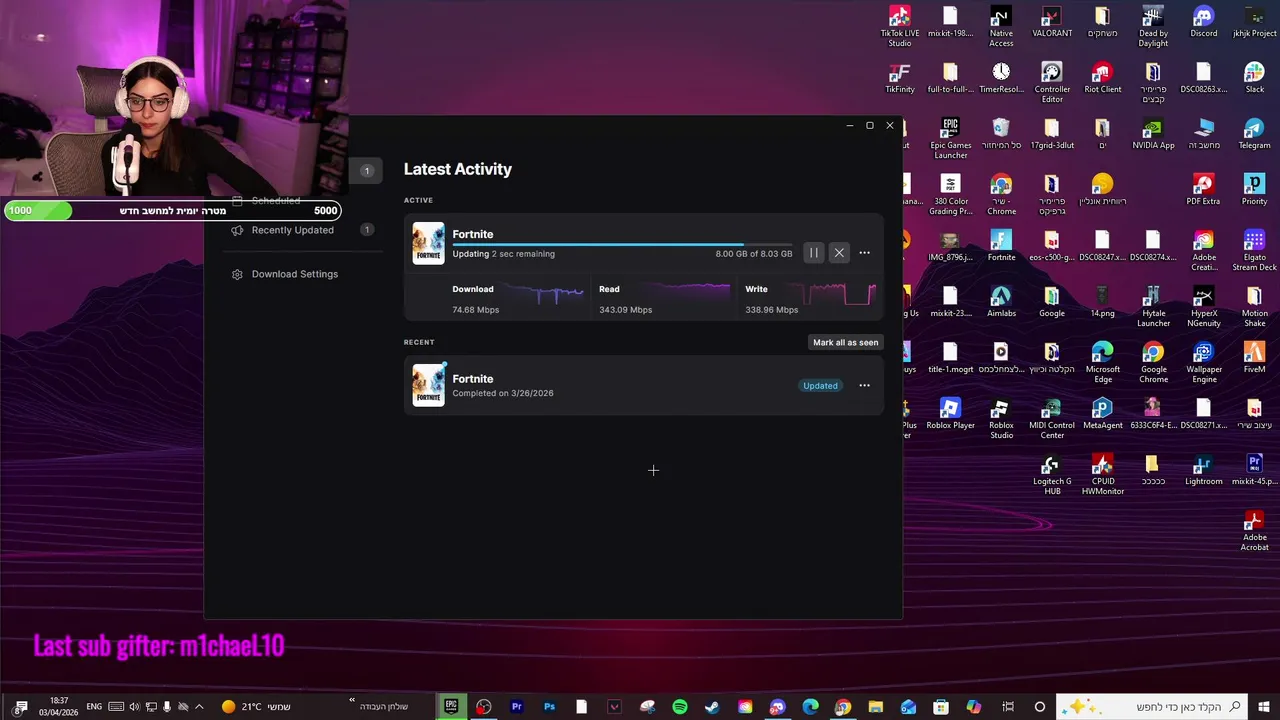Open Priority desktop icon
Screen dimensions: 1280x720
[x=1254, y=190]
